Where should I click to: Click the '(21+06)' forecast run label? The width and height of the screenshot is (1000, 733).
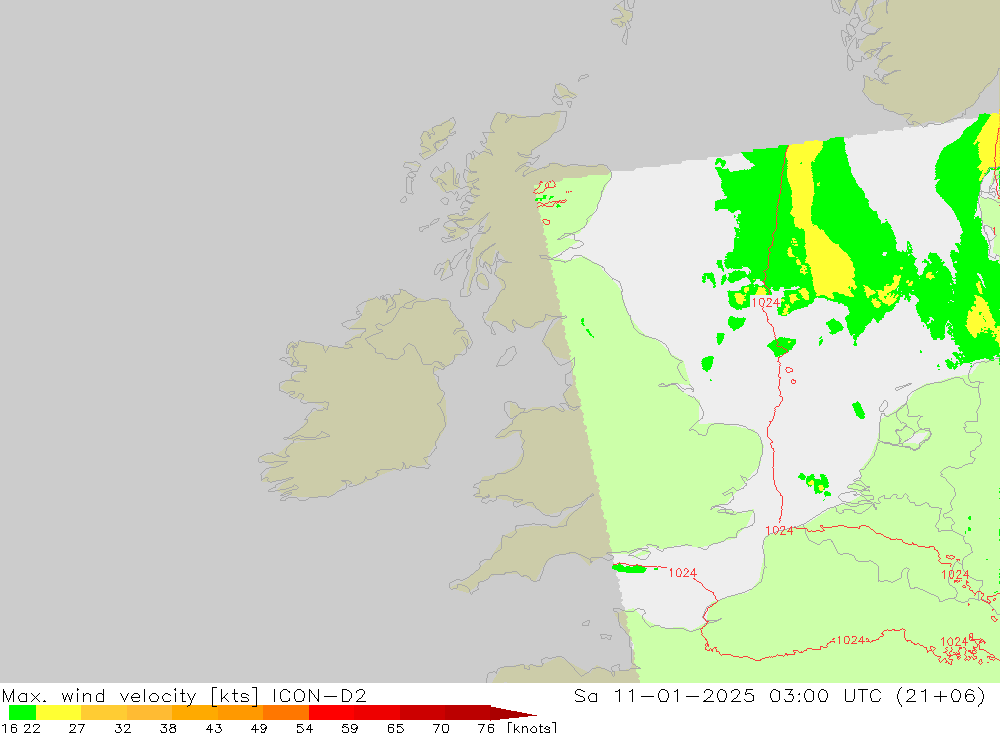(x=941, y=695)
